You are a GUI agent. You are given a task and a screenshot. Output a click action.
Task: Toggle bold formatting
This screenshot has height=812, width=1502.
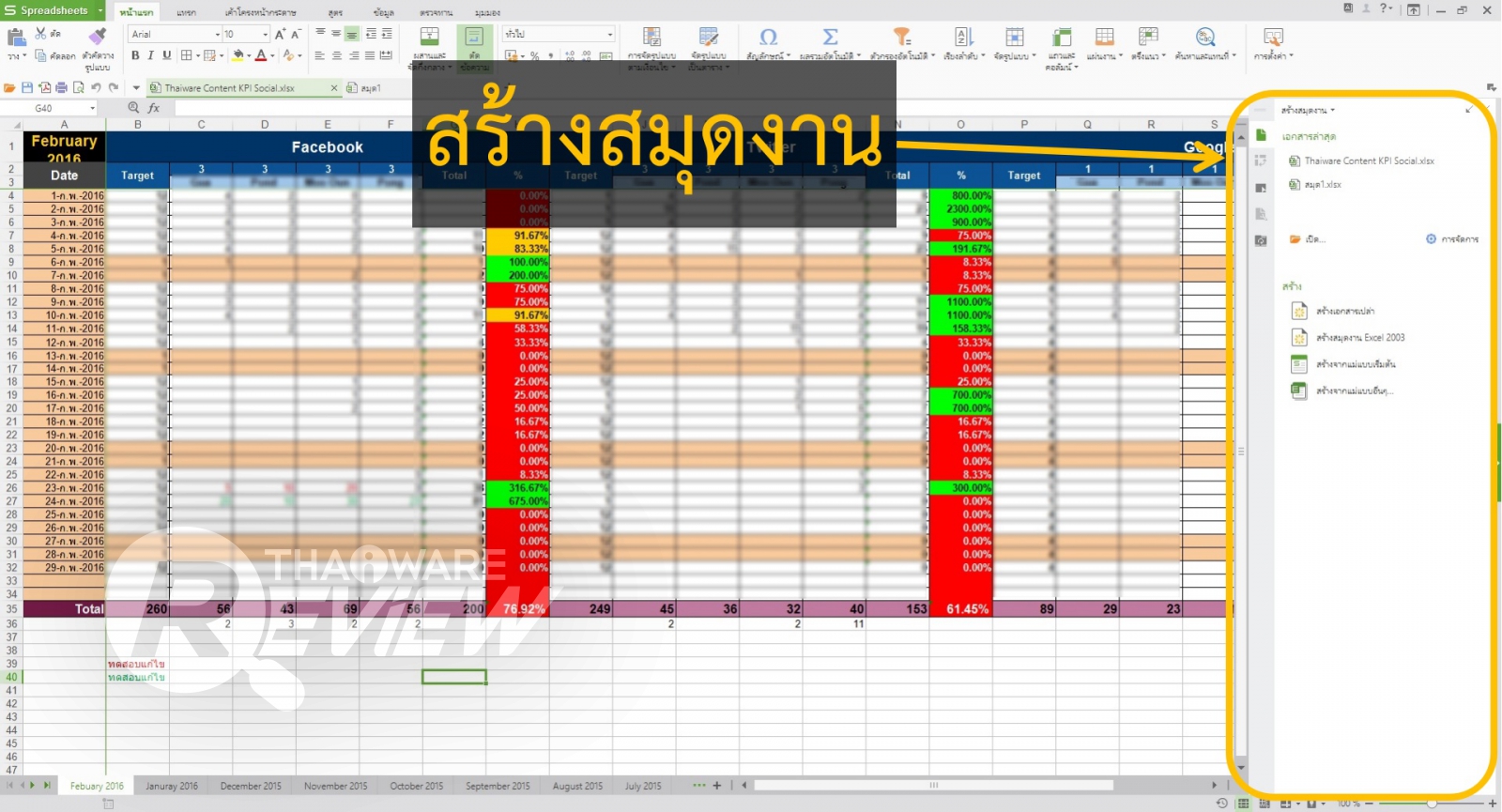click(135, 55)
